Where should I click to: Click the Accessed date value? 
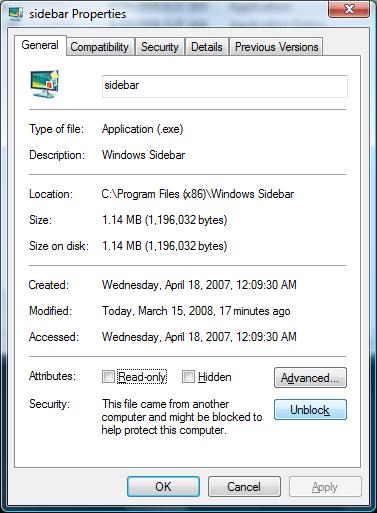[x=199, y=337]
